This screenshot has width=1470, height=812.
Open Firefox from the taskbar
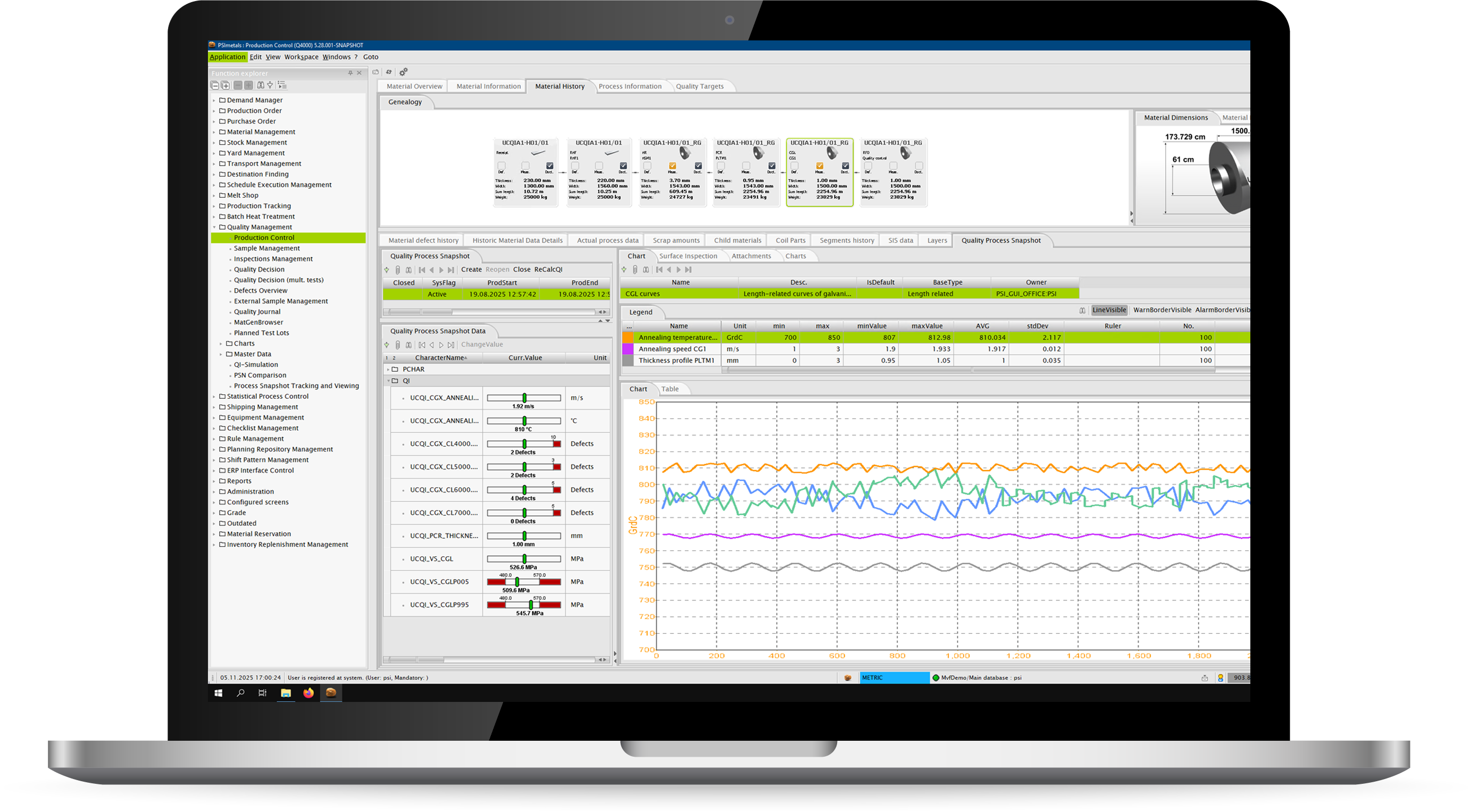[x=308, y=693]
